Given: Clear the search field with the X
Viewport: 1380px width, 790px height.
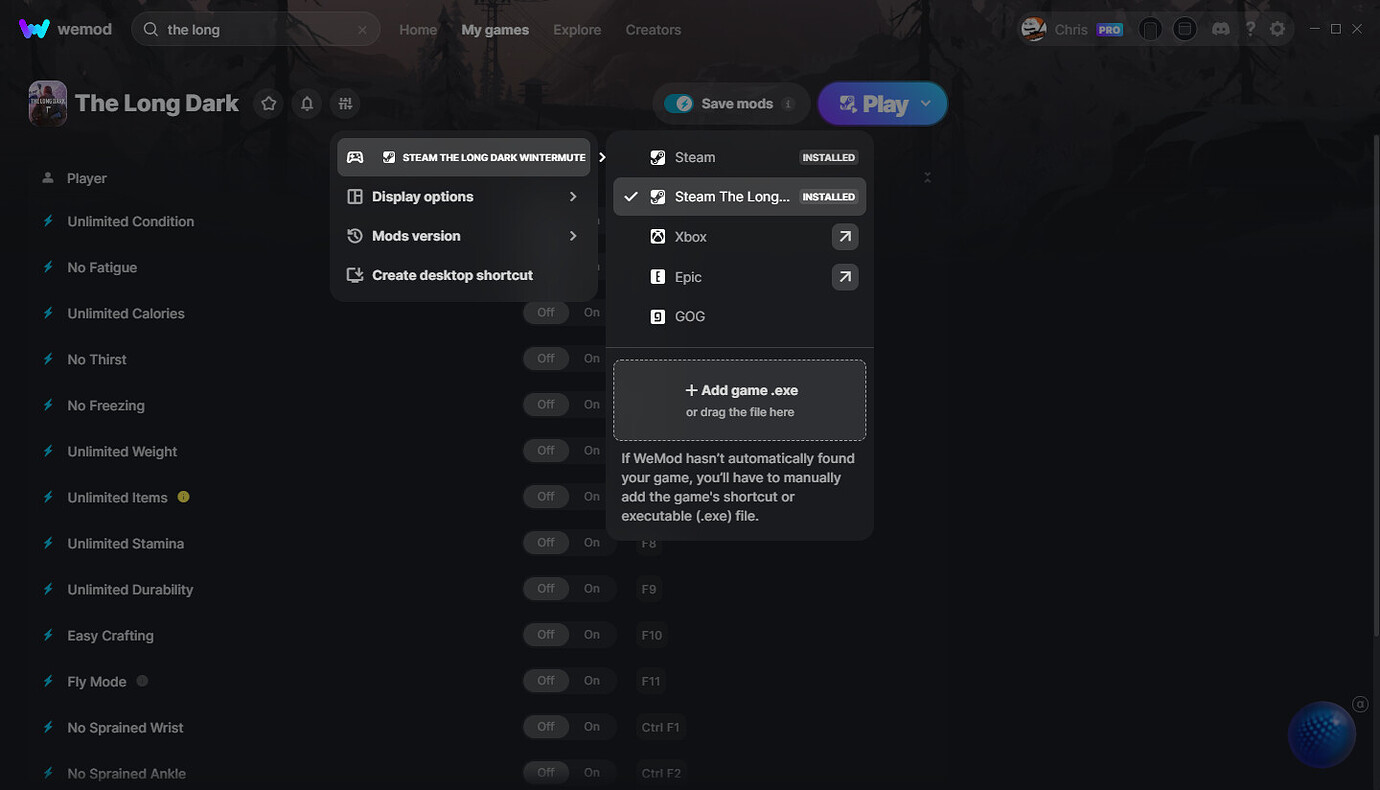Looking at the screenshot, I should pyautogui.click(x=362, y=30).
